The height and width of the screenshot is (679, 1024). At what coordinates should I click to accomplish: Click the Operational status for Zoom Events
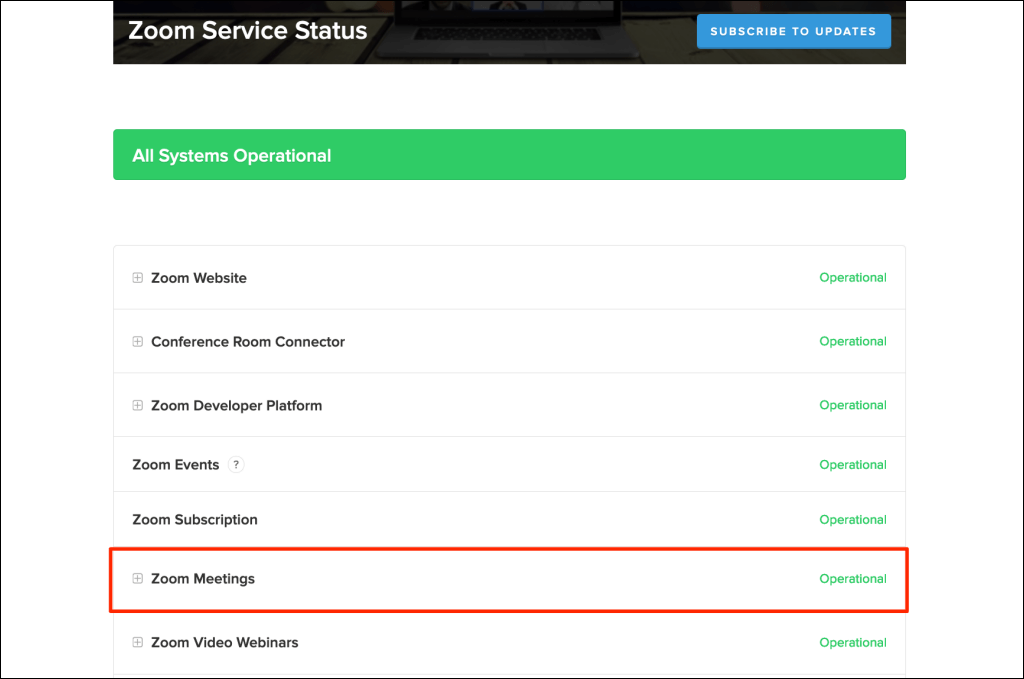(x=853, y=465)
